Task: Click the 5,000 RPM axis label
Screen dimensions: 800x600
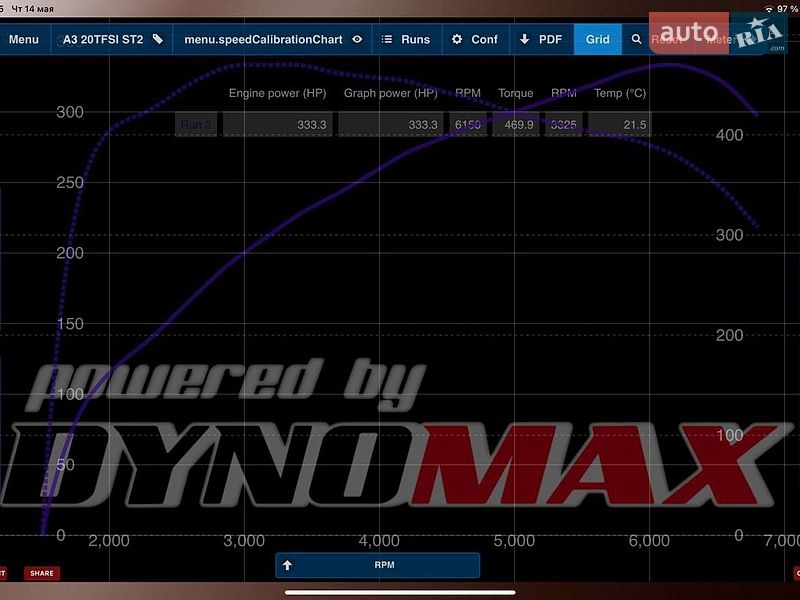Action: pyautogui.click(x=514, y=540)
